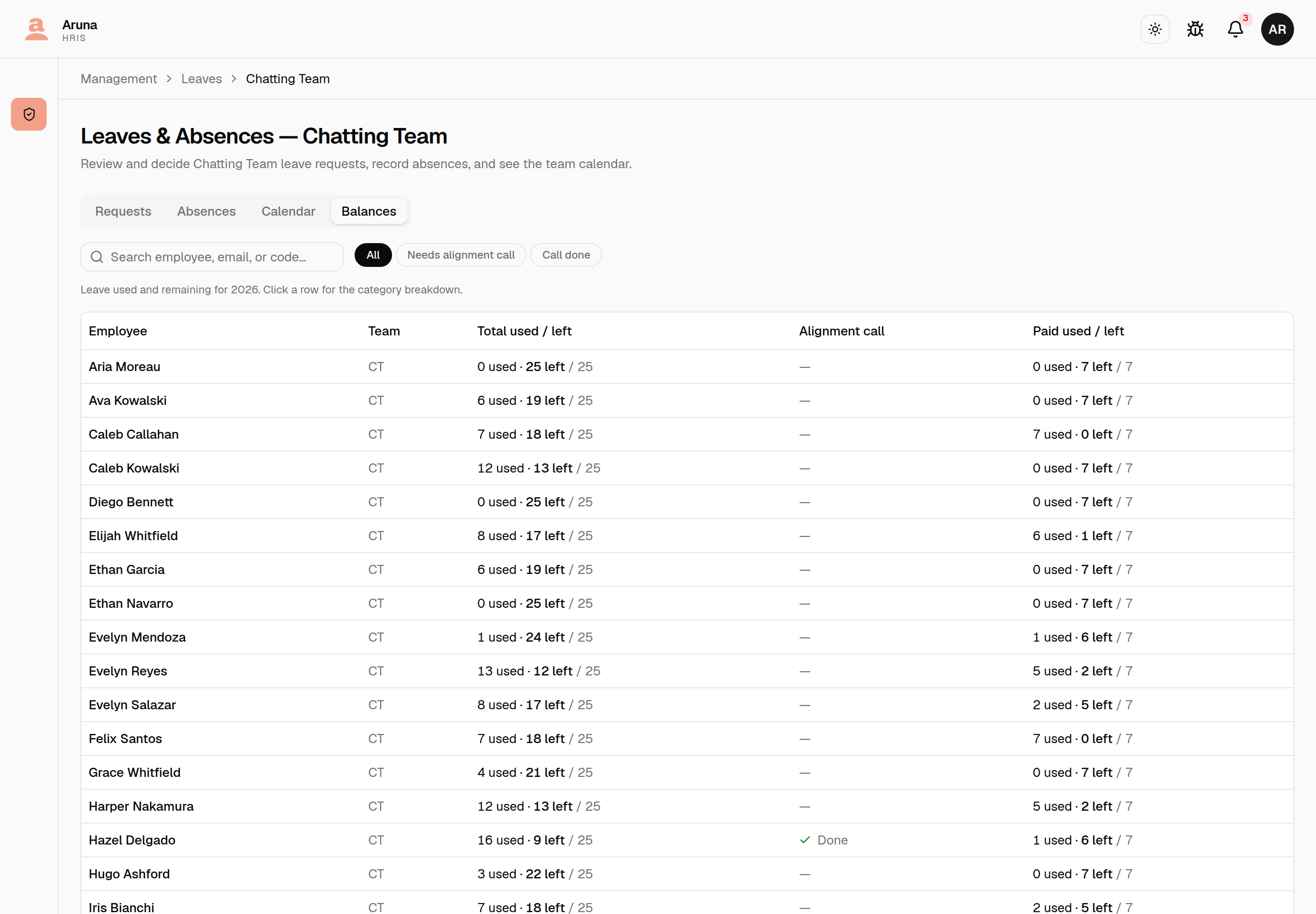This screenshot has width=1316, height=914.
Task: Filter by Needs alignment call
Action: tap(461, 255)
